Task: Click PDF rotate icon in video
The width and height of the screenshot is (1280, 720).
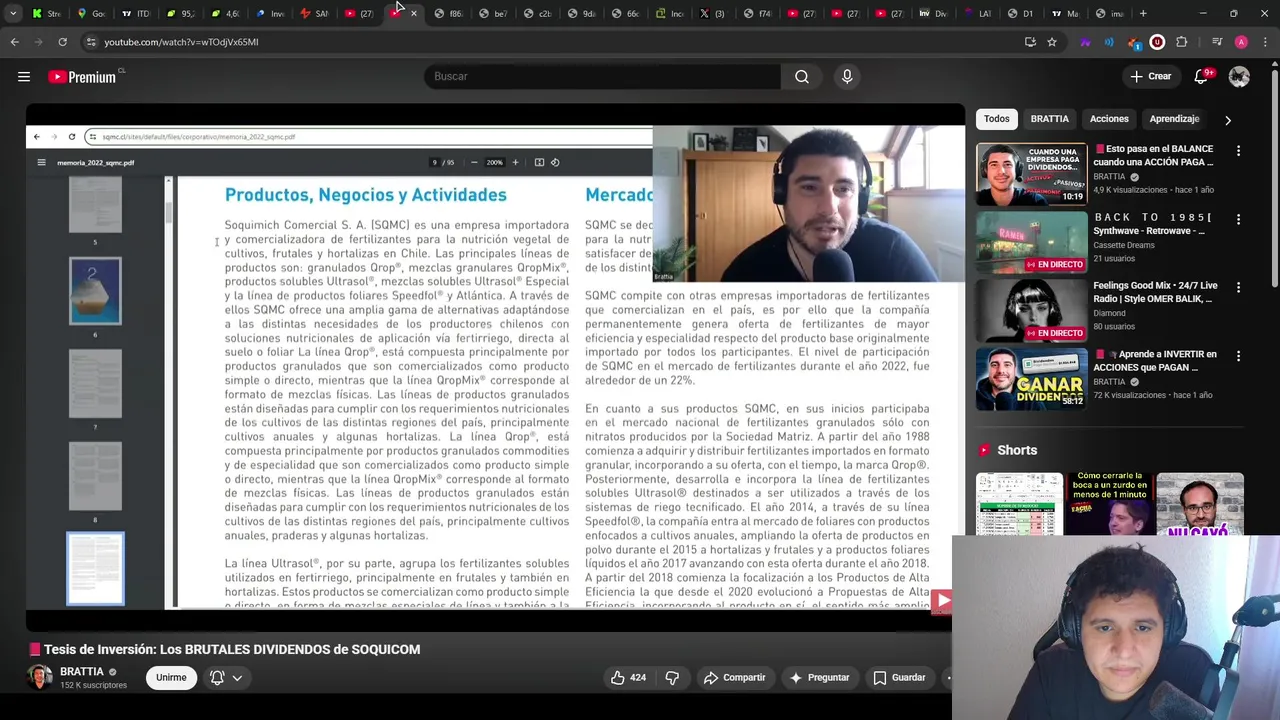Action: [x=555, y=162]
